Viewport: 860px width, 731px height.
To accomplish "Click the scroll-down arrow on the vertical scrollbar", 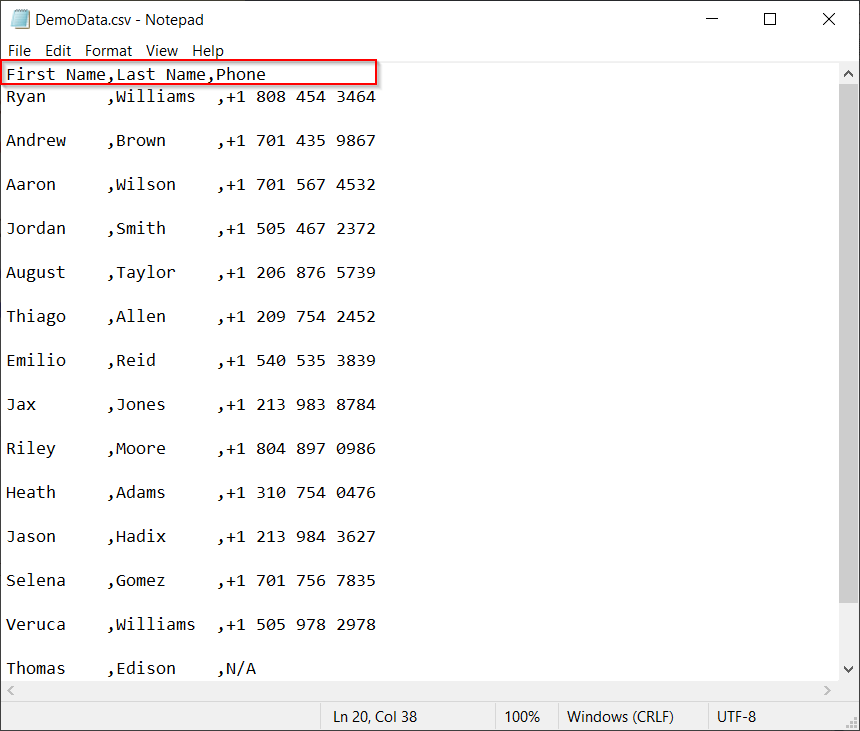I will click(x=849, y=671).
